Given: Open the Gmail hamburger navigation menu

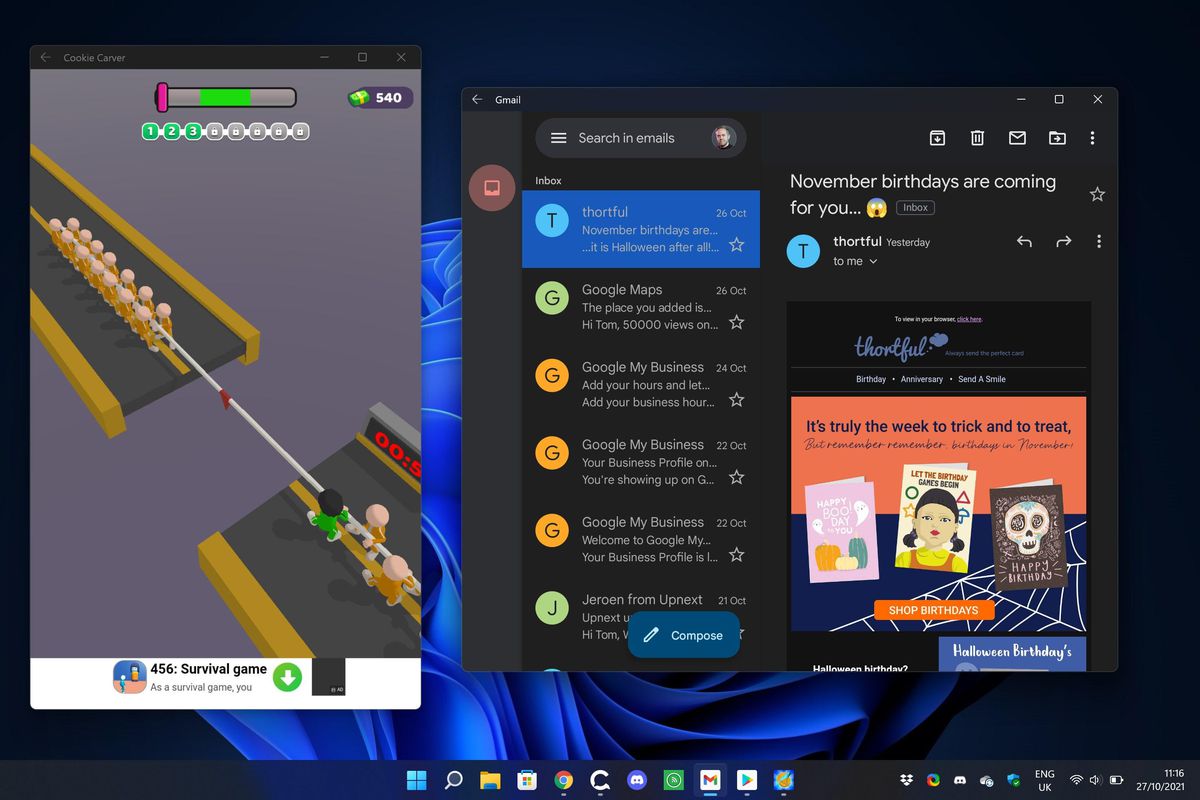Looking at the screenshot, I should point(559,138).
